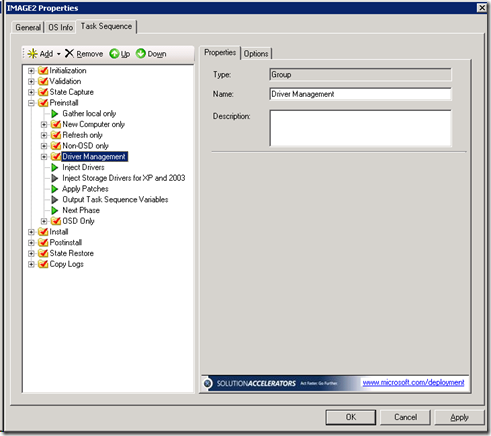
Task: Click the Preinstall group folder icon
Action: pyautogui.click(x=43, y=103)
